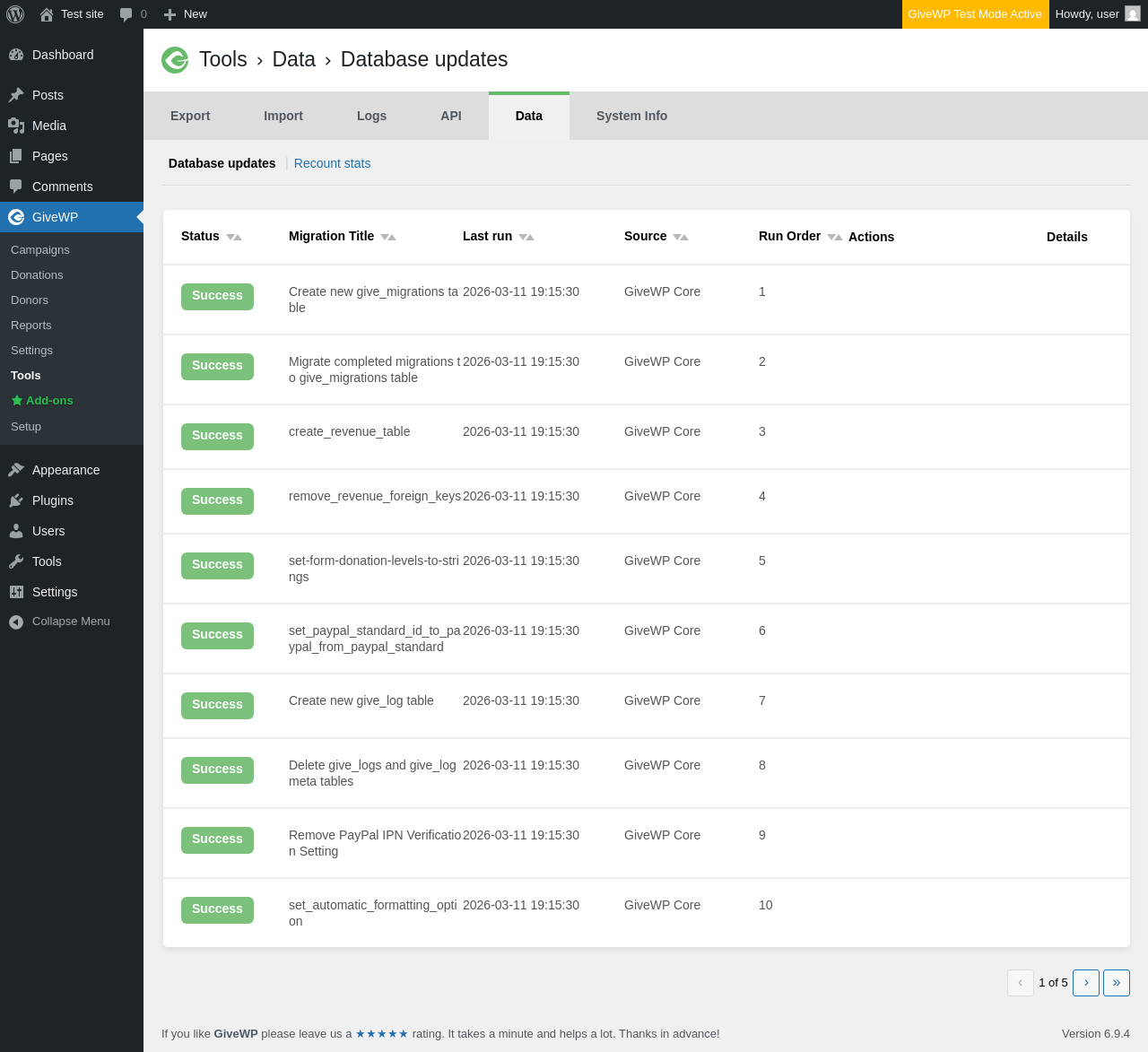
Task: Open the Test site home icon
Action: click(47, 14)
